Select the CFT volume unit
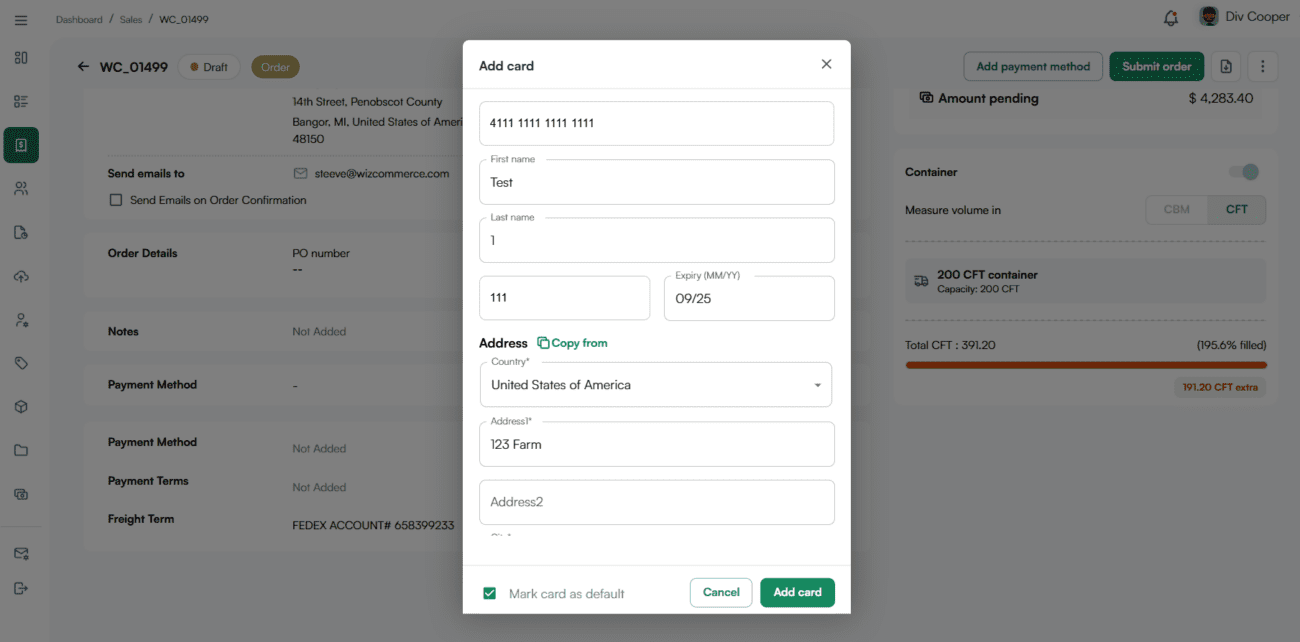 [x=1236, y=210]
